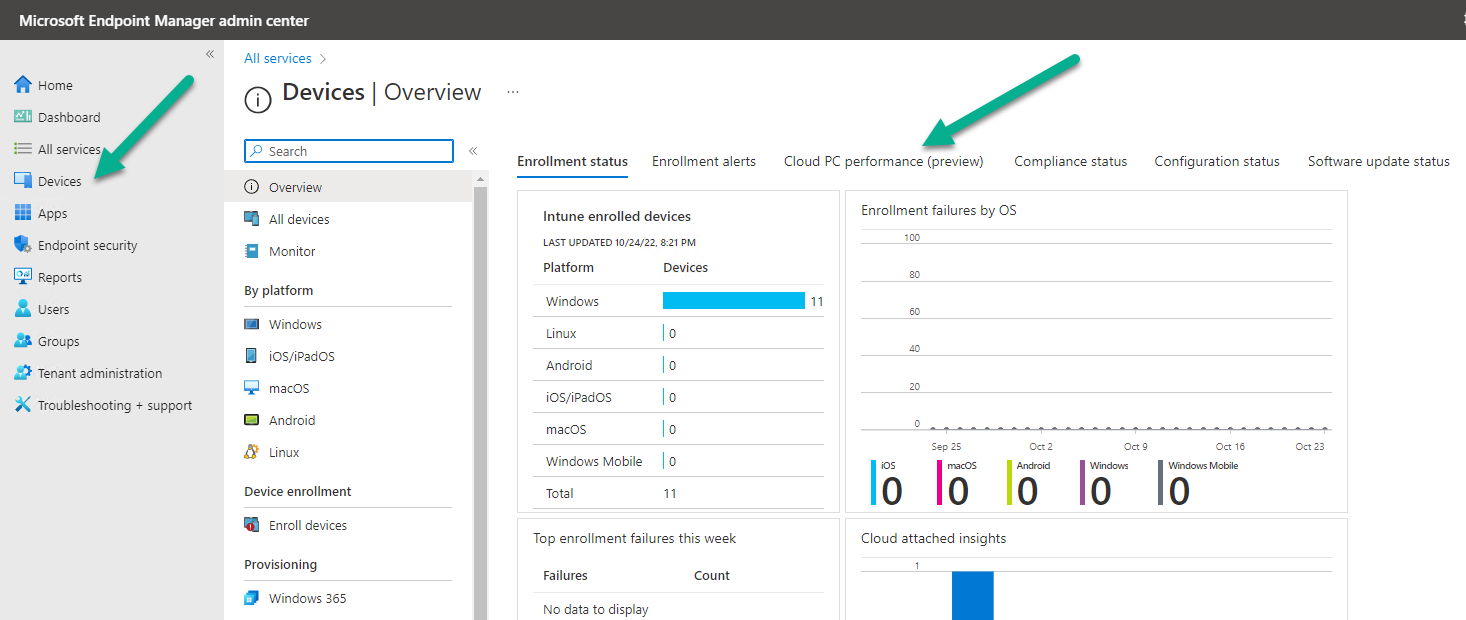This screenshot has height=620, width=1466.
Task: Click the Linux penguin icon
Action: coord(252,452)
